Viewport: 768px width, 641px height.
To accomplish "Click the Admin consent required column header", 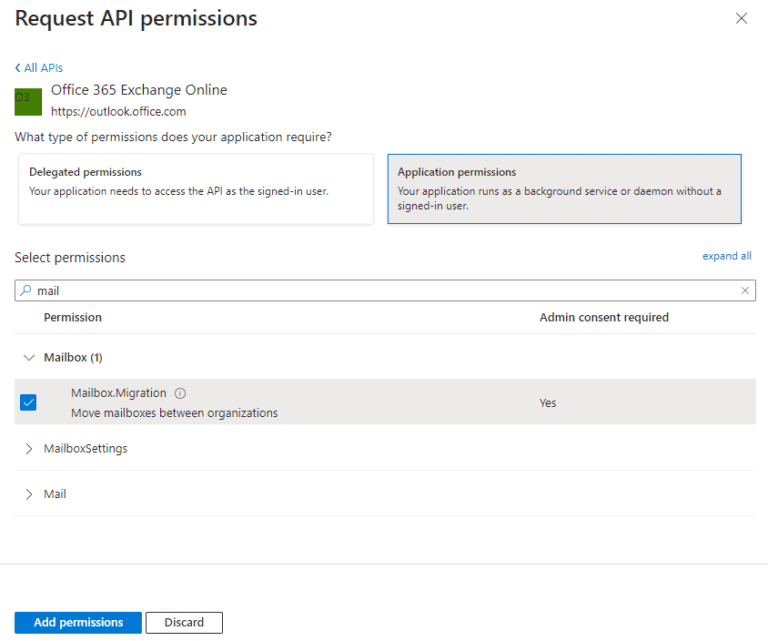I will click(x=604, y=317).
